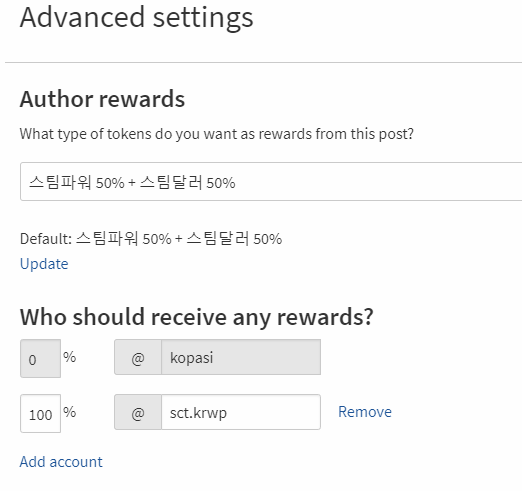Click the 'What type of tokens' question text

tap(217, 134)
